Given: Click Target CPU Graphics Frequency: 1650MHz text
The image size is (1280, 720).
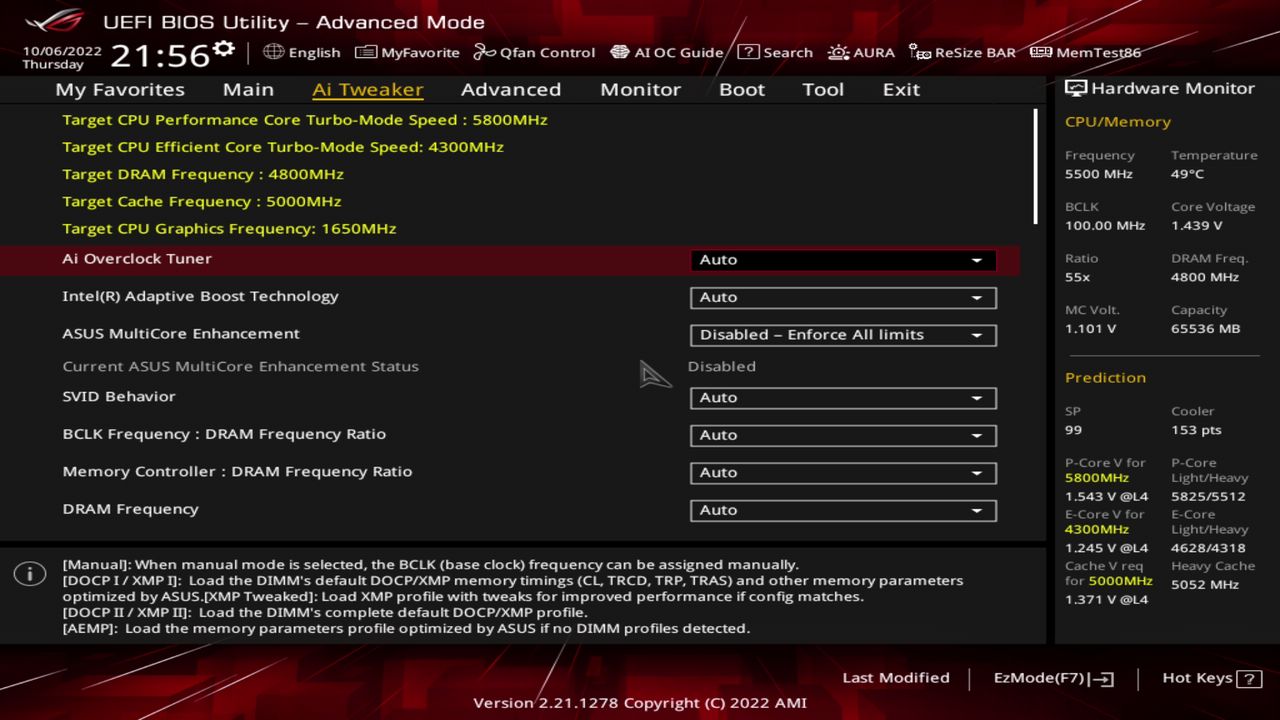Looking at the screenshot, I should point(229,228).
